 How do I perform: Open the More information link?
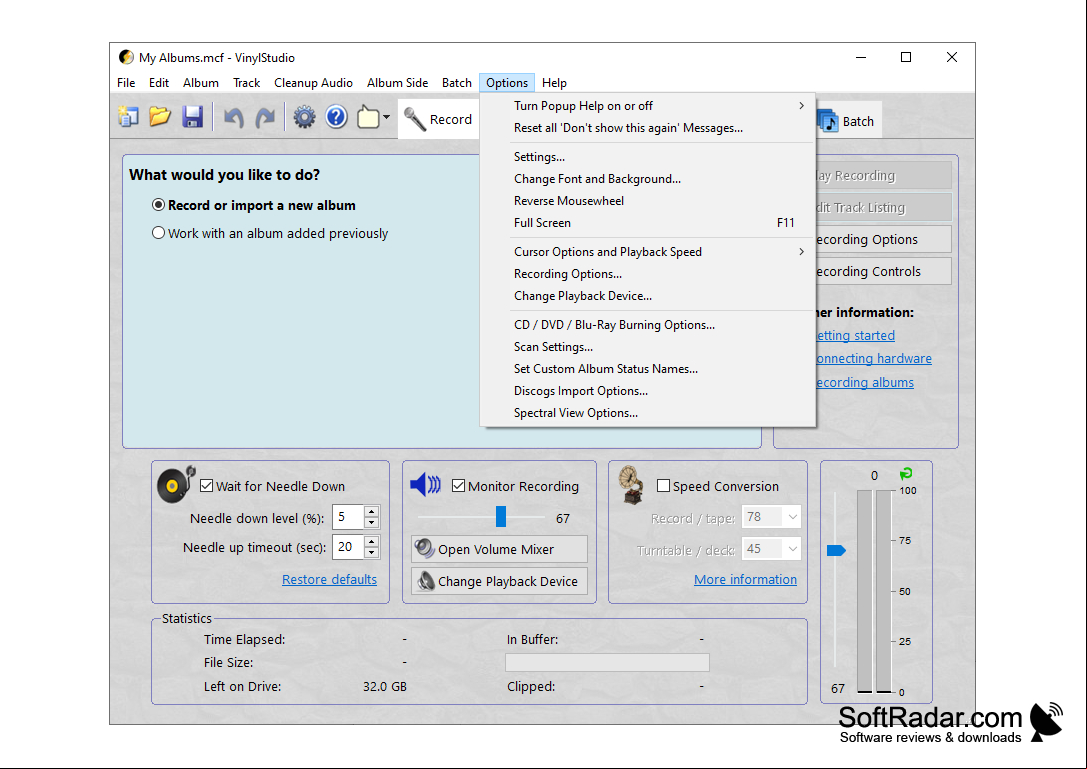(745, 580)
